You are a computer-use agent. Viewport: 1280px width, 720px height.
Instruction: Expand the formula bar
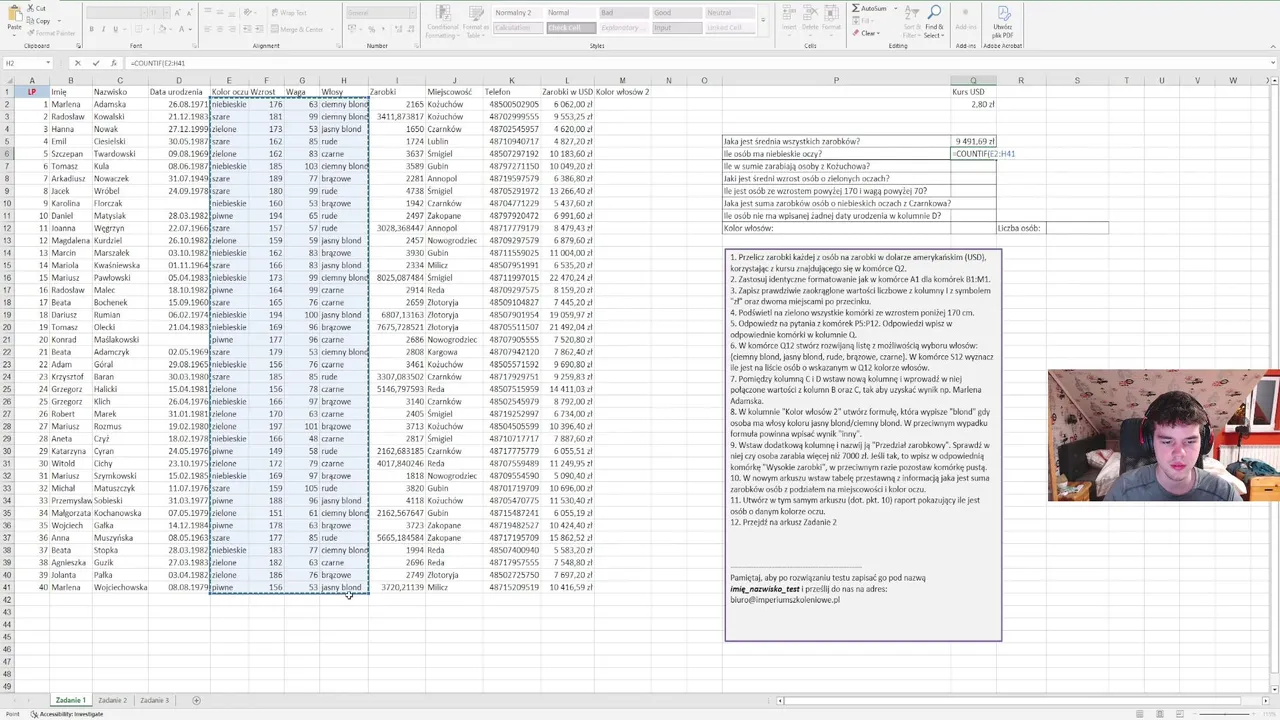[1272, 63]
